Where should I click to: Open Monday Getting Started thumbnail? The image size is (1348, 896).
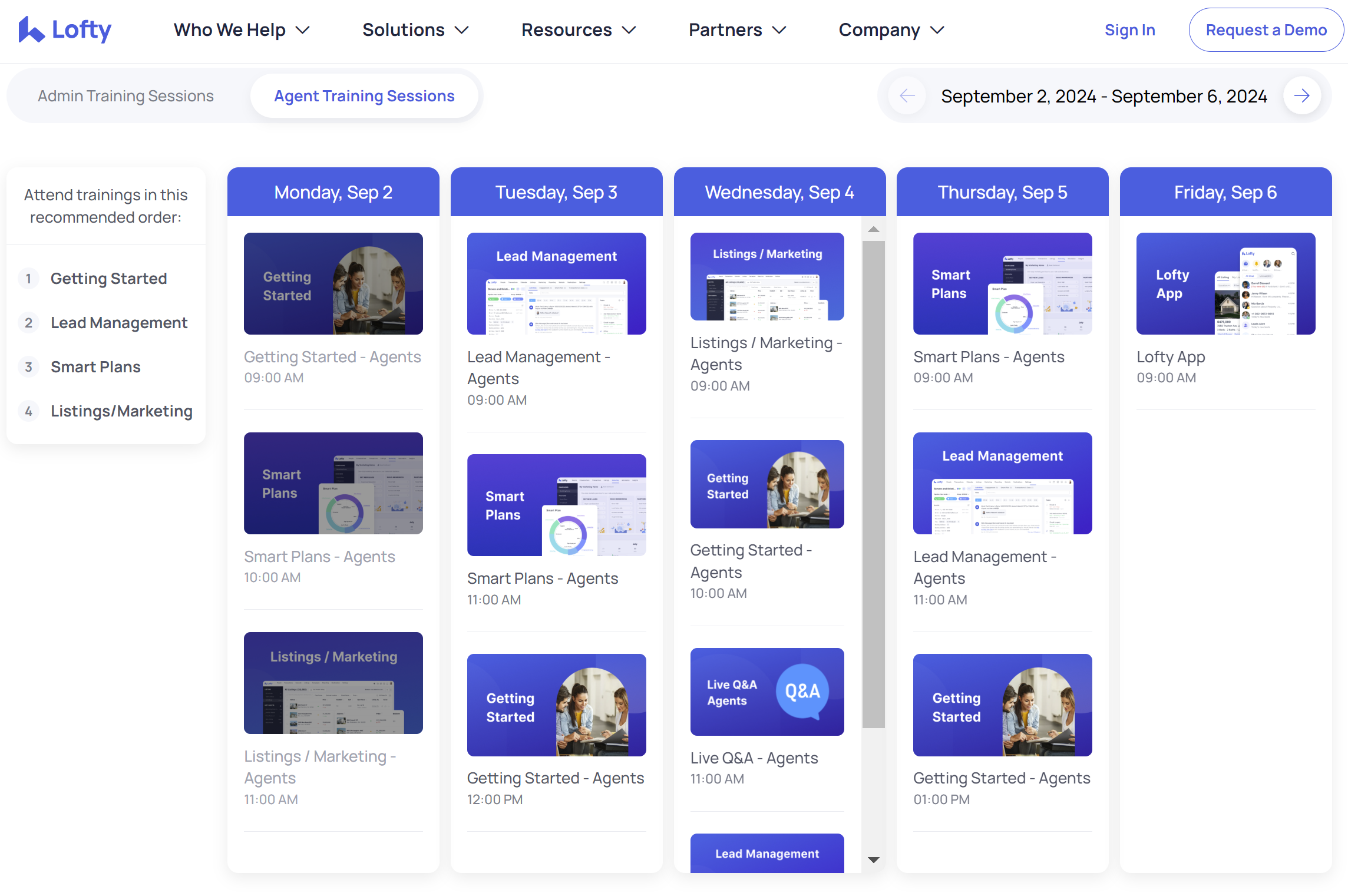(x=333, y=283)
